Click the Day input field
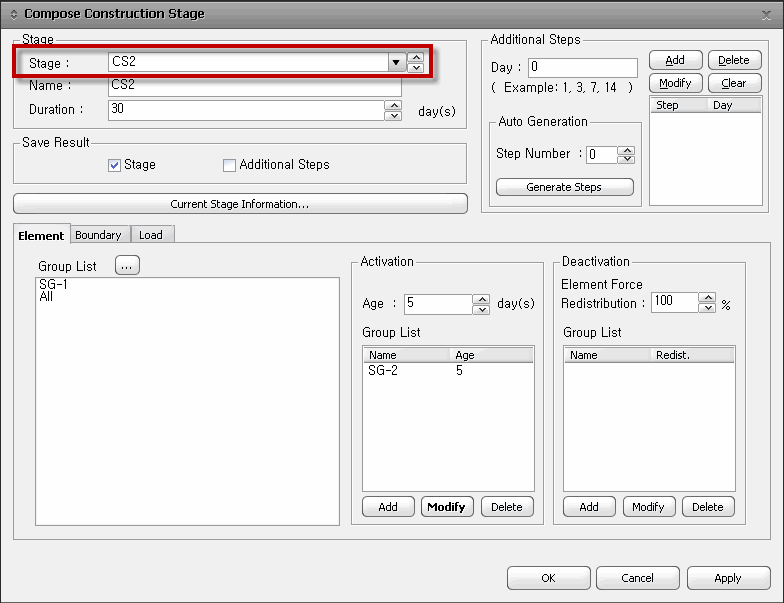 [x=582, y=68]
